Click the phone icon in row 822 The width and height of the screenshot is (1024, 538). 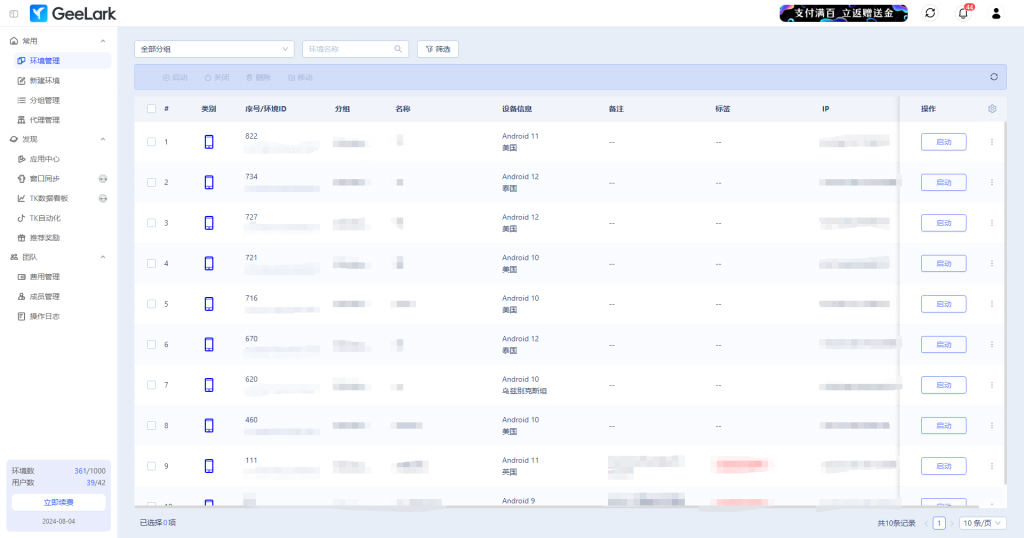tap(209, 142)
